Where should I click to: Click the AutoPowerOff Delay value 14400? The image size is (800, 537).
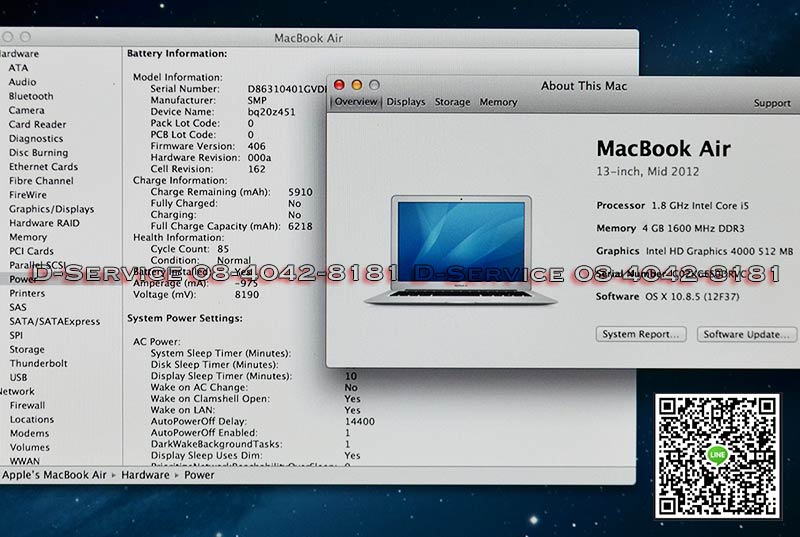pos(360,421)
